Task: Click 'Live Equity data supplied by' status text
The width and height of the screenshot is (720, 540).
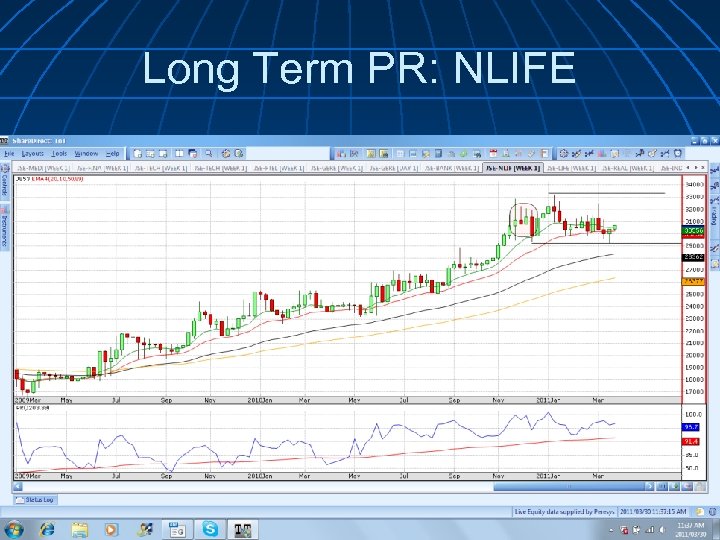Action: [x=556, y=512]
